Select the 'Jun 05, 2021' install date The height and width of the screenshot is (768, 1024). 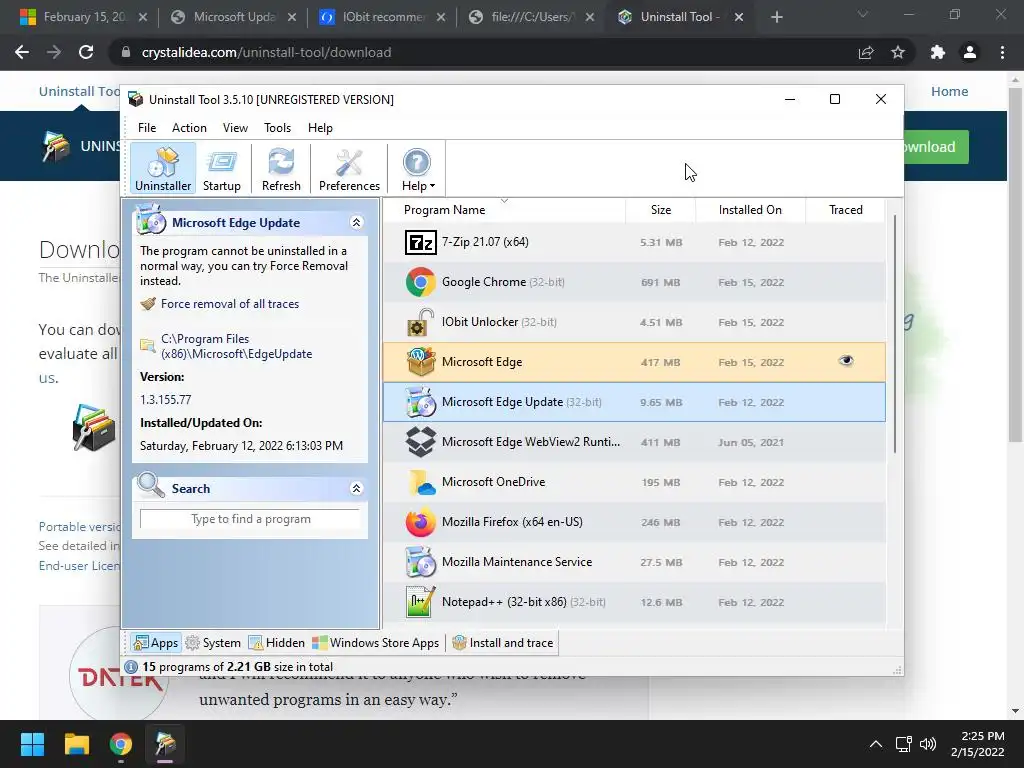coord(751,442)
